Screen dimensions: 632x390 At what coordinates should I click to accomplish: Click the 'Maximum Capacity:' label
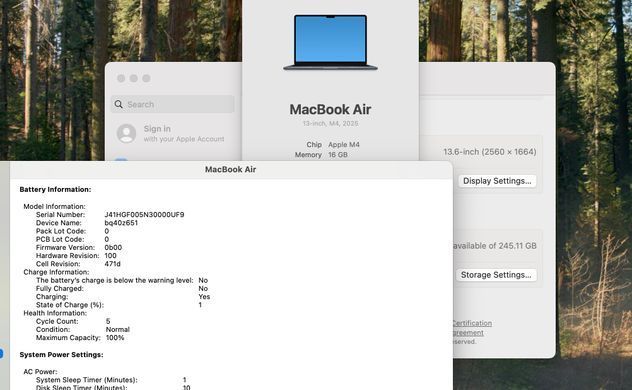[x=68, y=338]
